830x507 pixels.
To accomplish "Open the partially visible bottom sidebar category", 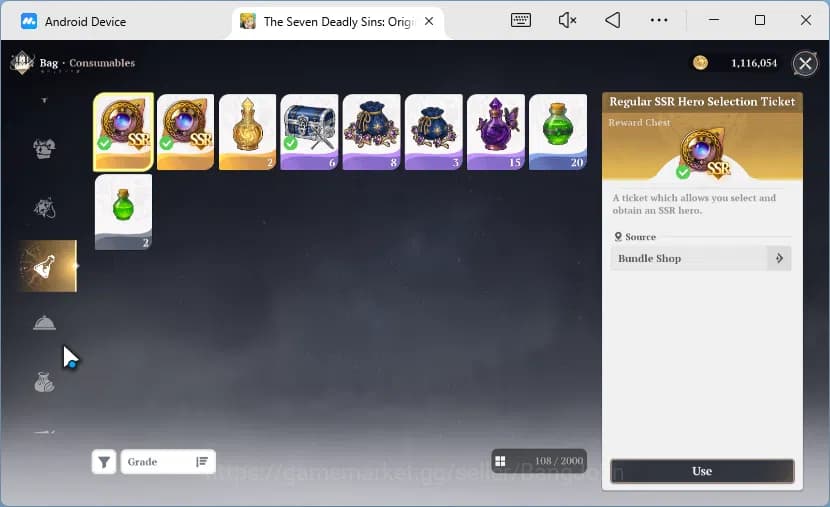I will 44,432.
